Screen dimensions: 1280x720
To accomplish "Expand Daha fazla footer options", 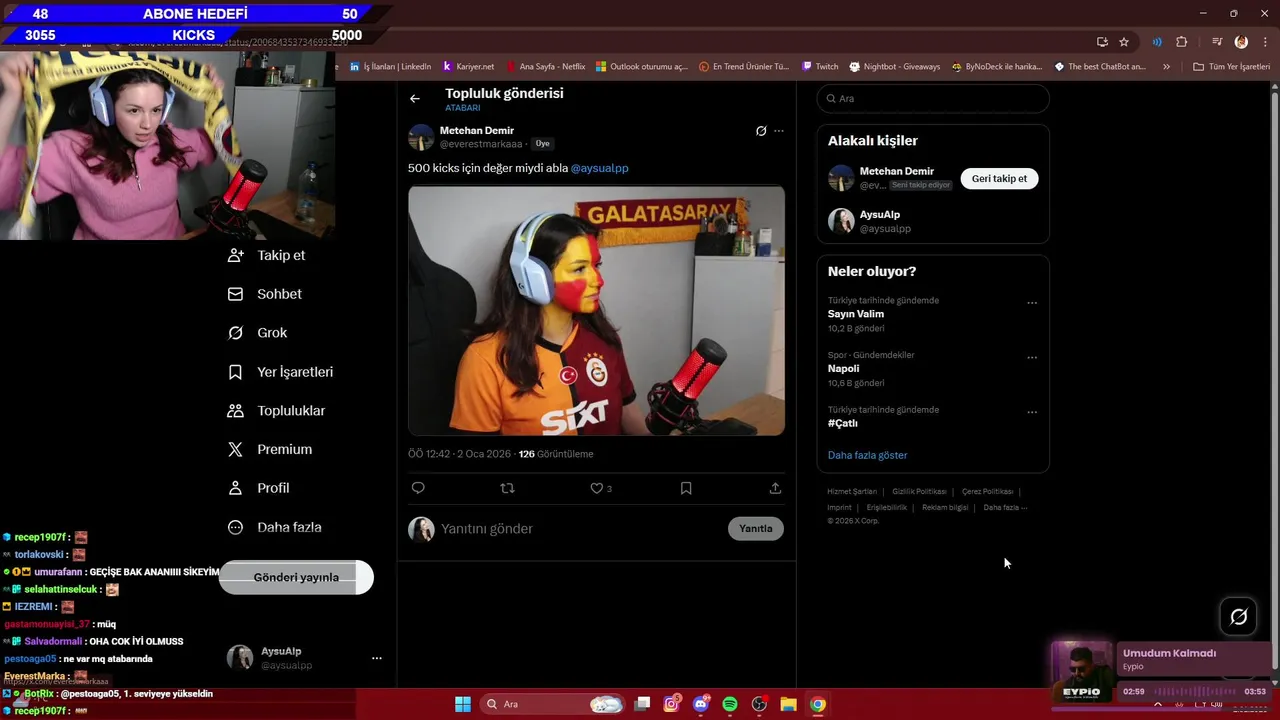I will pos(1005,507).
